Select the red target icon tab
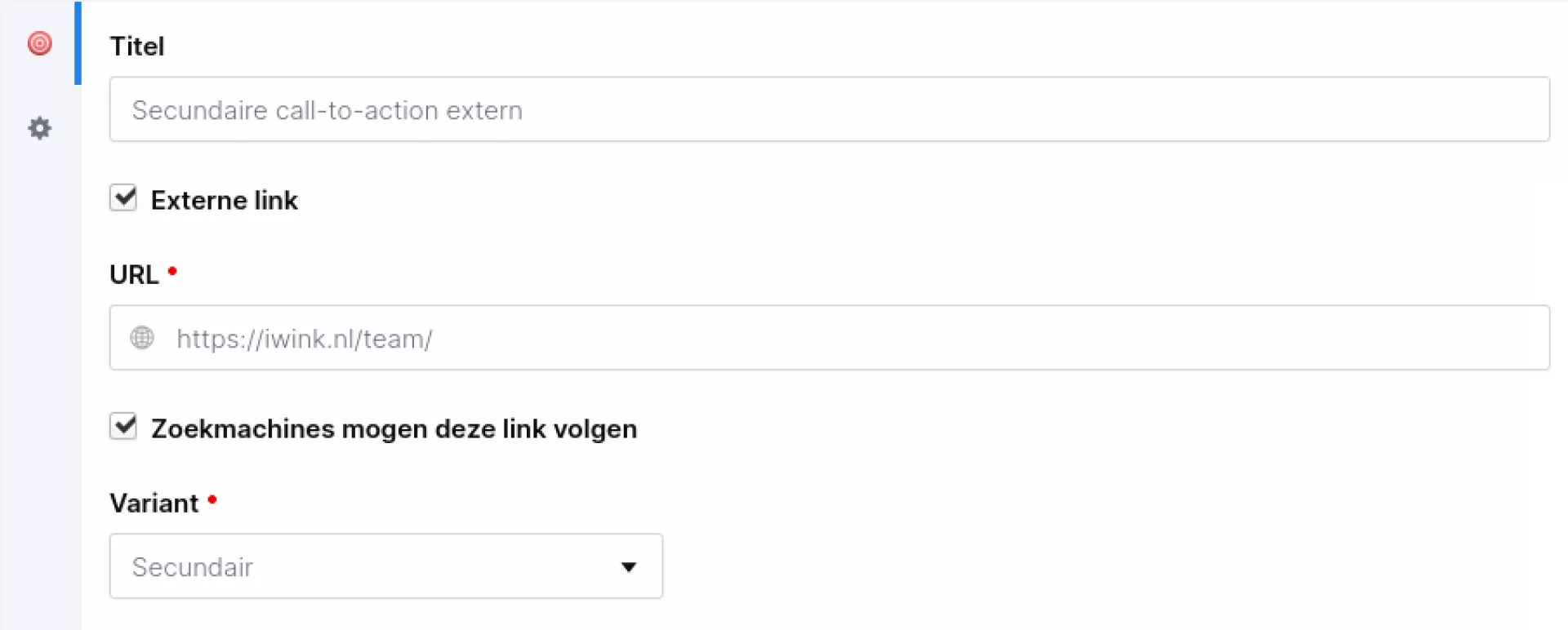The width and height of the screenshot is (1568, 630). pos(39,43)
